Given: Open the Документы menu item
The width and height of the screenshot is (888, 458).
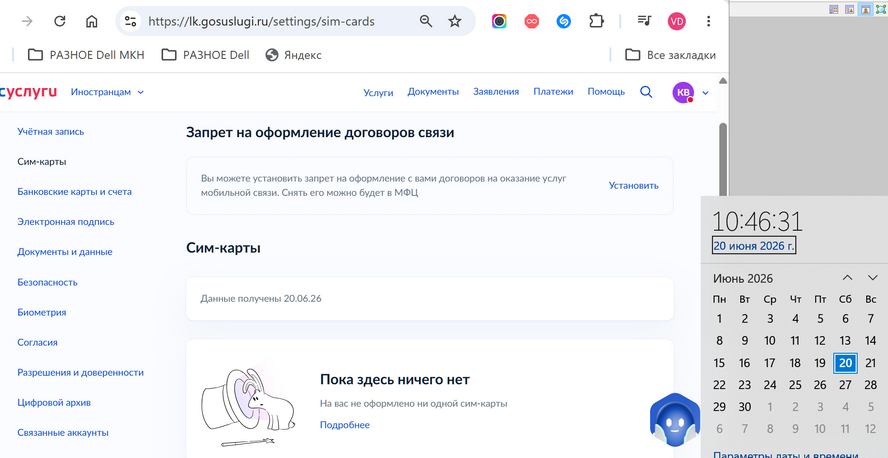Looking at the screenshot, I should [x=433, y=92].
